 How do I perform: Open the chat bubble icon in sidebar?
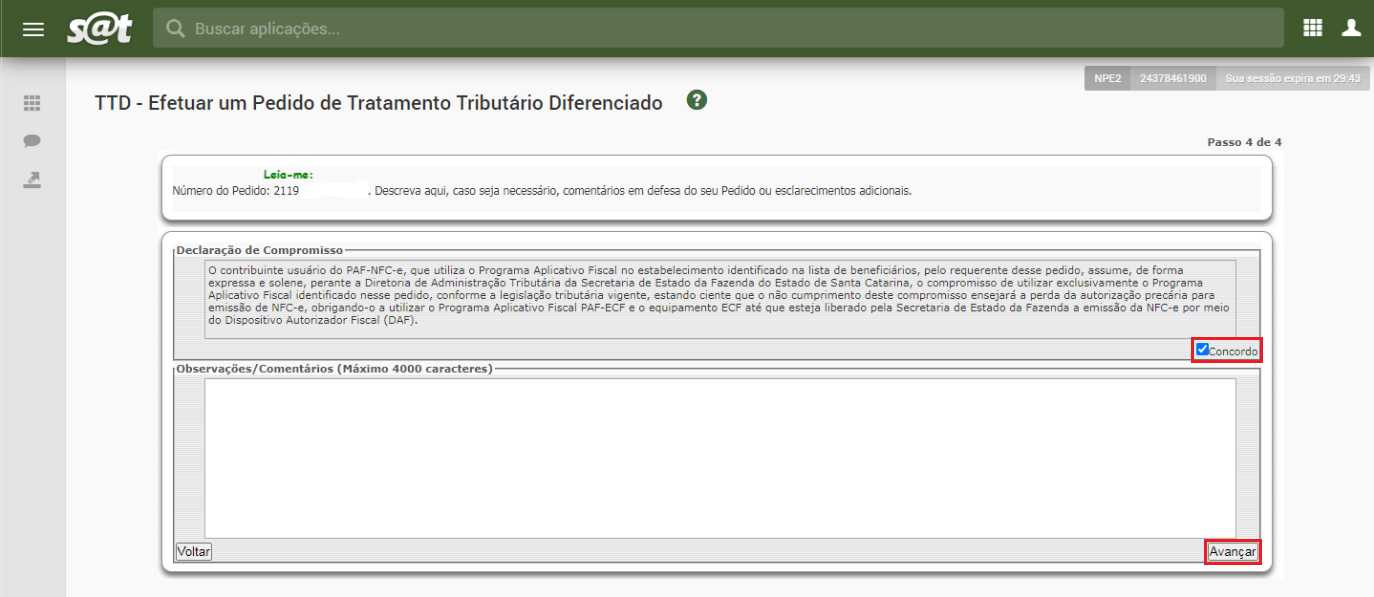tap(32, 141)
